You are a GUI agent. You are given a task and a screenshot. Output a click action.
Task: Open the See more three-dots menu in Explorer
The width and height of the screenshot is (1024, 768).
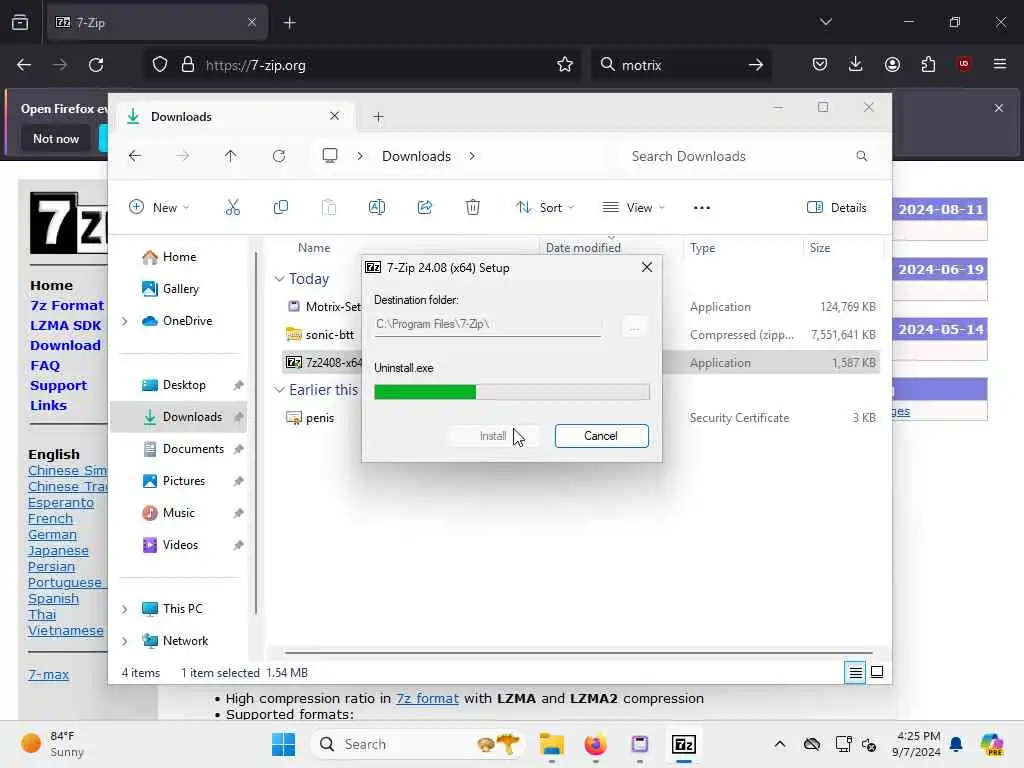click(x=701, y=208)
